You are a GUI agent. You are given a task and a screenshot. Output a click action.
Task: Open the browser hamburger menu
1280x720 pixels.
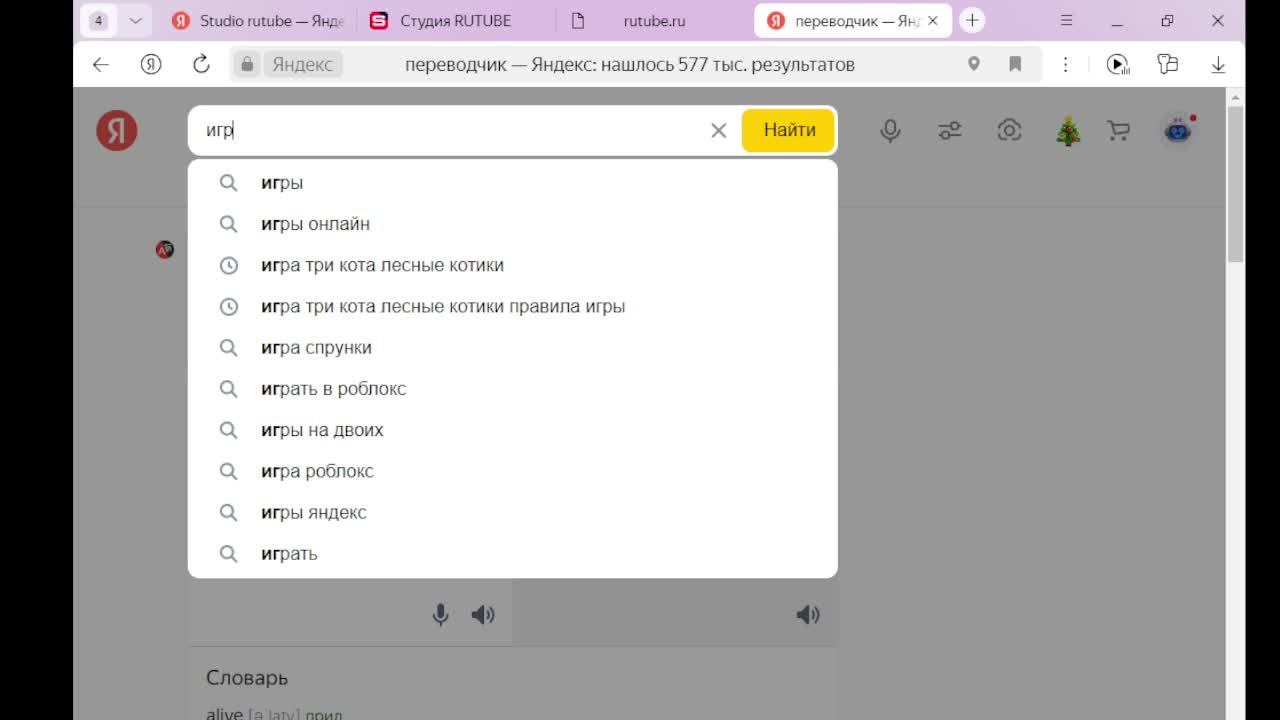point(1067,21)
